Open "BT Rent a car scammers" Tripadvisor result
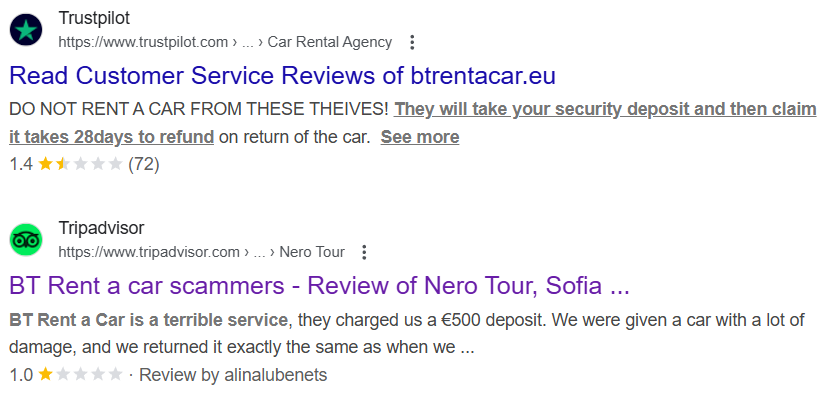 tap(319, 286)
